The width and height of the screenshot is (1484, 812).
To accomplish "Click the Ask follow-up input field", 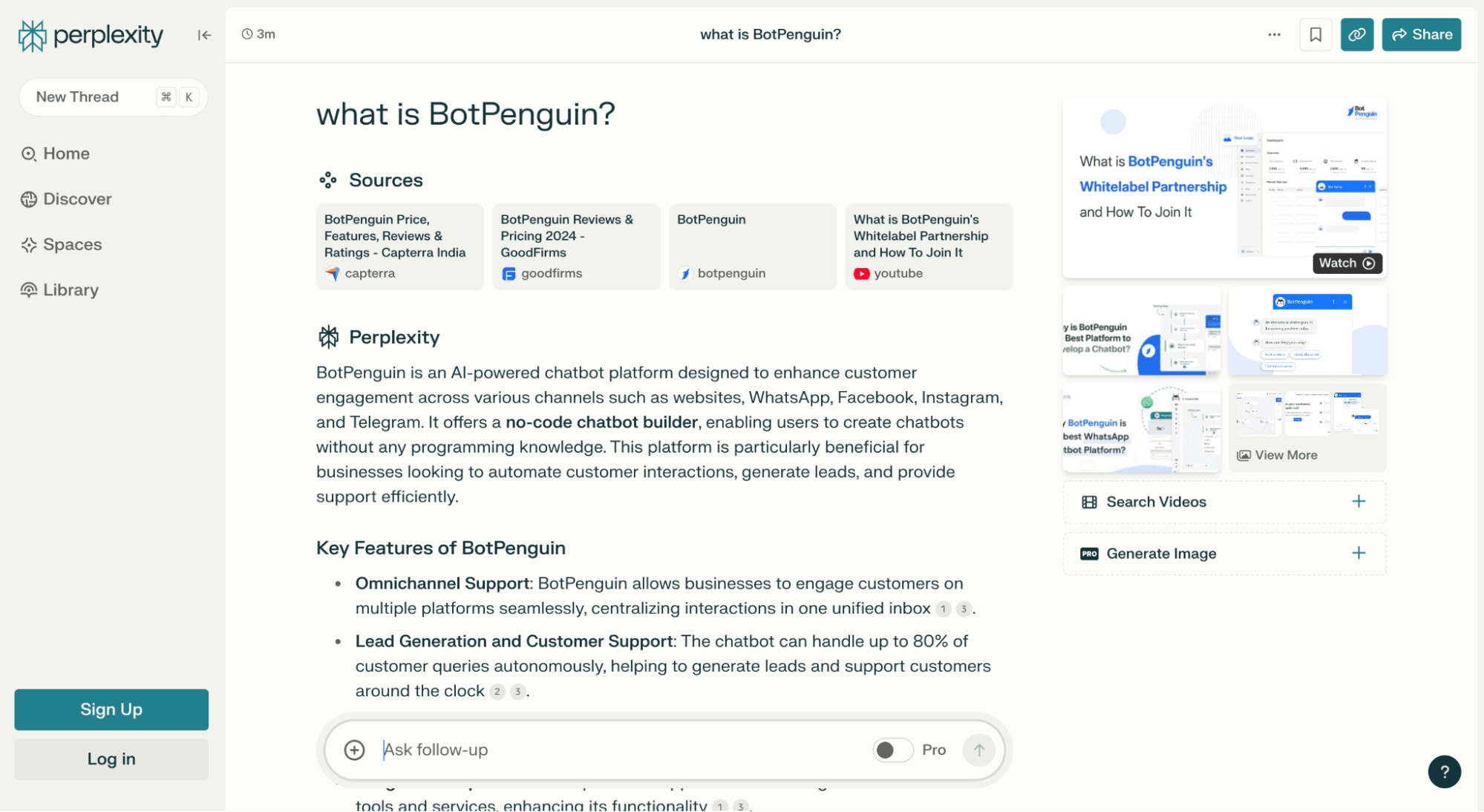I will (616, 750).
